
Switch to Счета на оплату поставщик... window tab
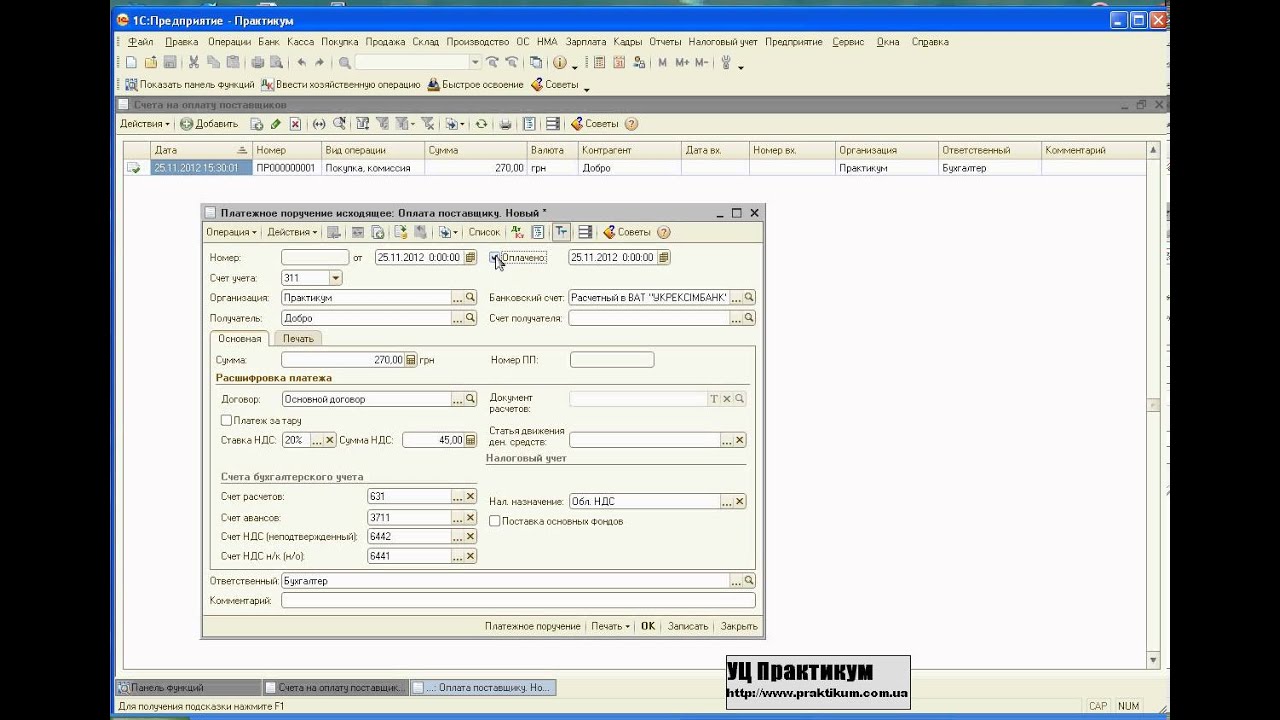click(335, 688)
